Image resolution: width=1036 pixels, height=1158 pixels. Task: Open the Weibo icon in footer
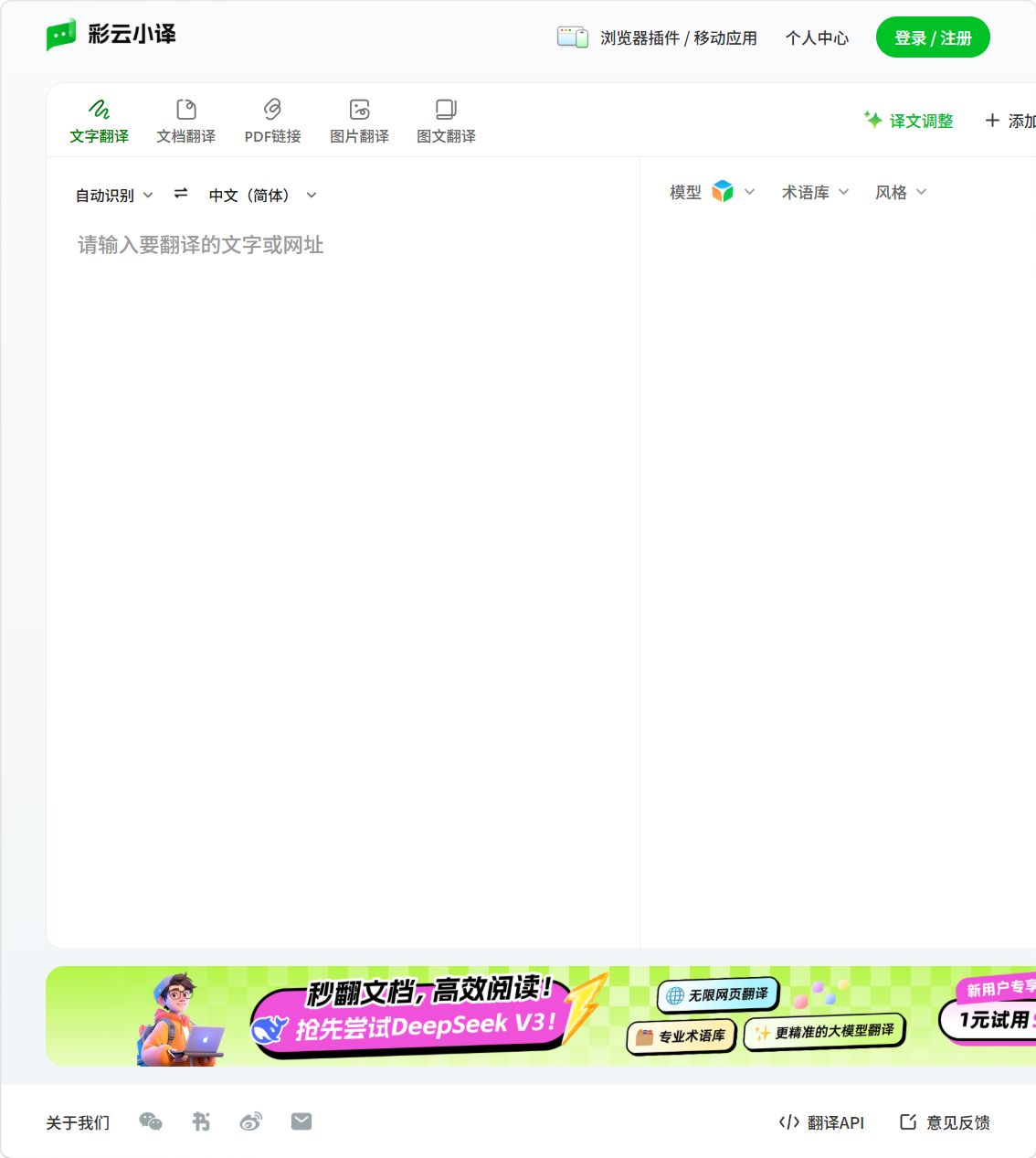pyautogui.click(x=251, y=1121)
